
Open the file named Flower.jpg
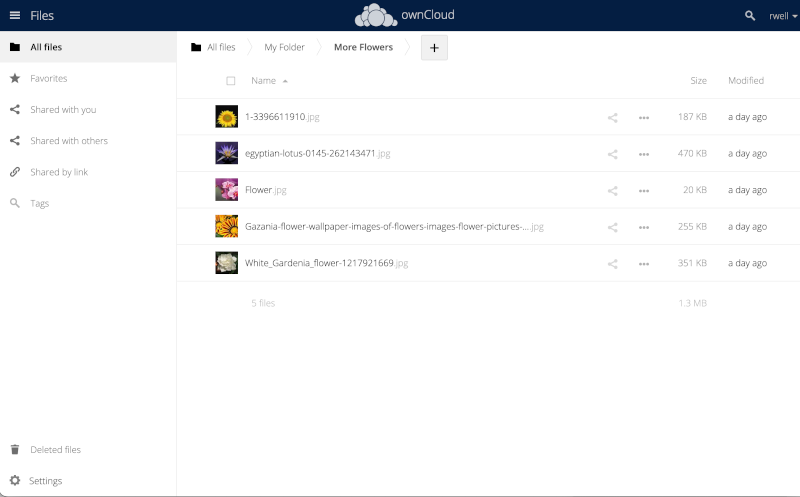coord(266,190)
